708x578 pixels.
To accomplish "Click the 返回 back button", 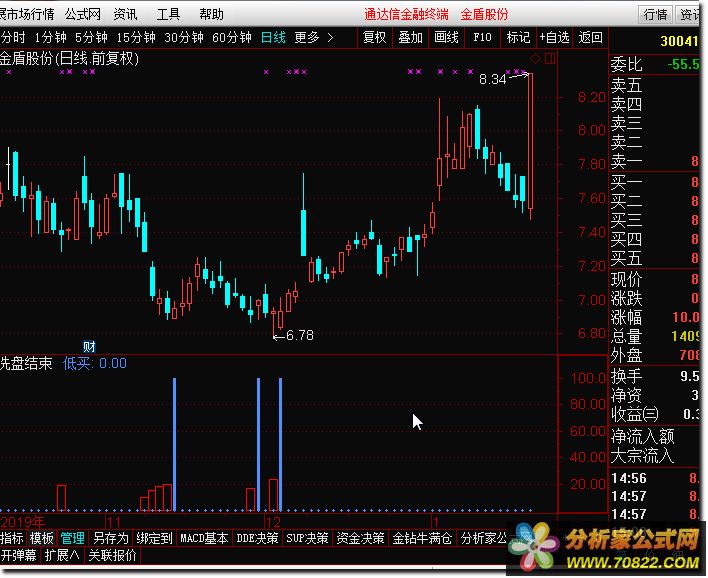I will (x=591, y=37).
